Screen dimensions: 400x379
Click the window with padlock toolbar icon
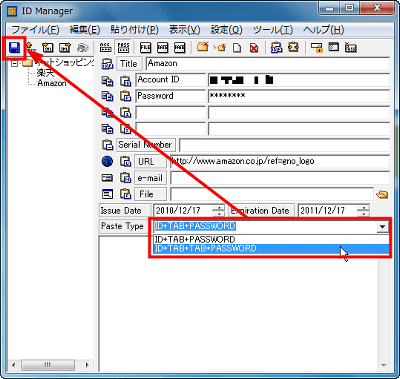point(316,48)
